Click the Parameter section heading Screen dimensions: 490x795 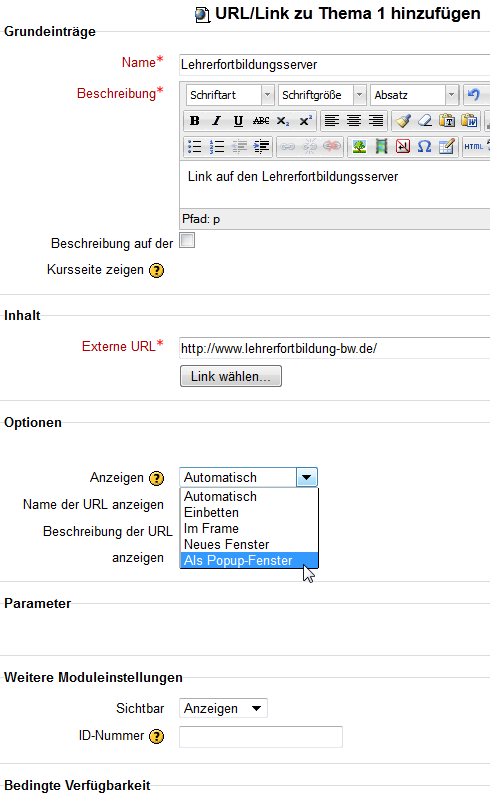coord(38,603)
